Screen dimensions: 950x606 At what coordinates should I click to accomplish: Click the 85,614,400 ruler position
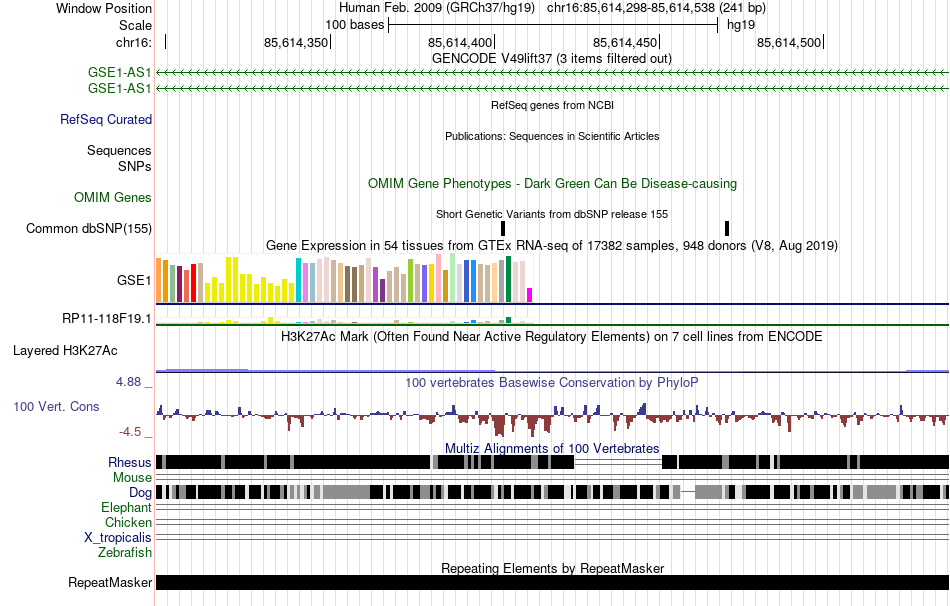pos(460,42)
